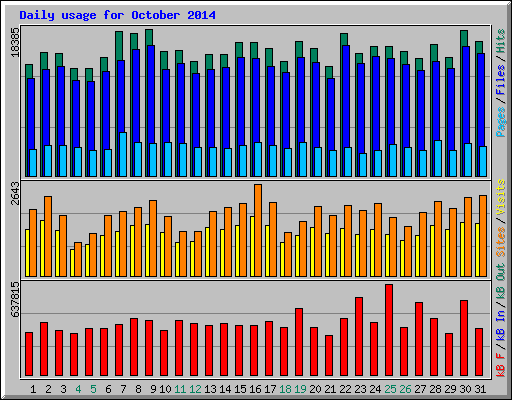
Task: Click day 18 weekend label
Action: tap(285, 389)
